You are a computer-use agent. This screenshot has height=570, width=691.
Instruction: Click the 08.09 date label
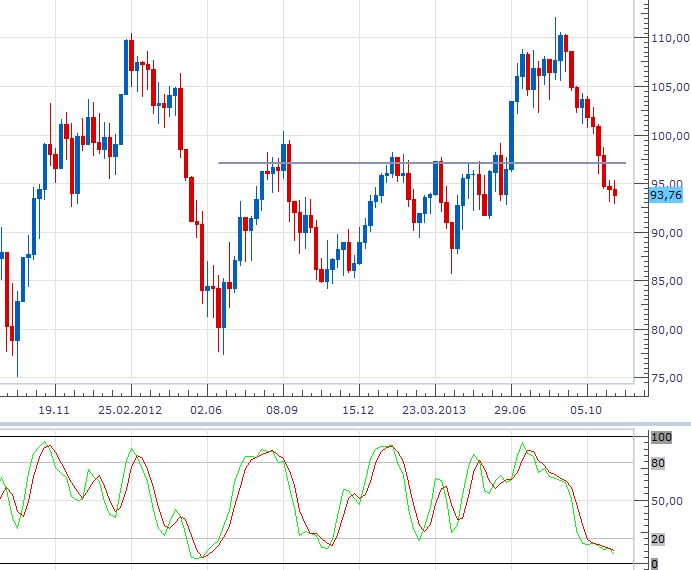pyautogui.click(x=282, y=410)
